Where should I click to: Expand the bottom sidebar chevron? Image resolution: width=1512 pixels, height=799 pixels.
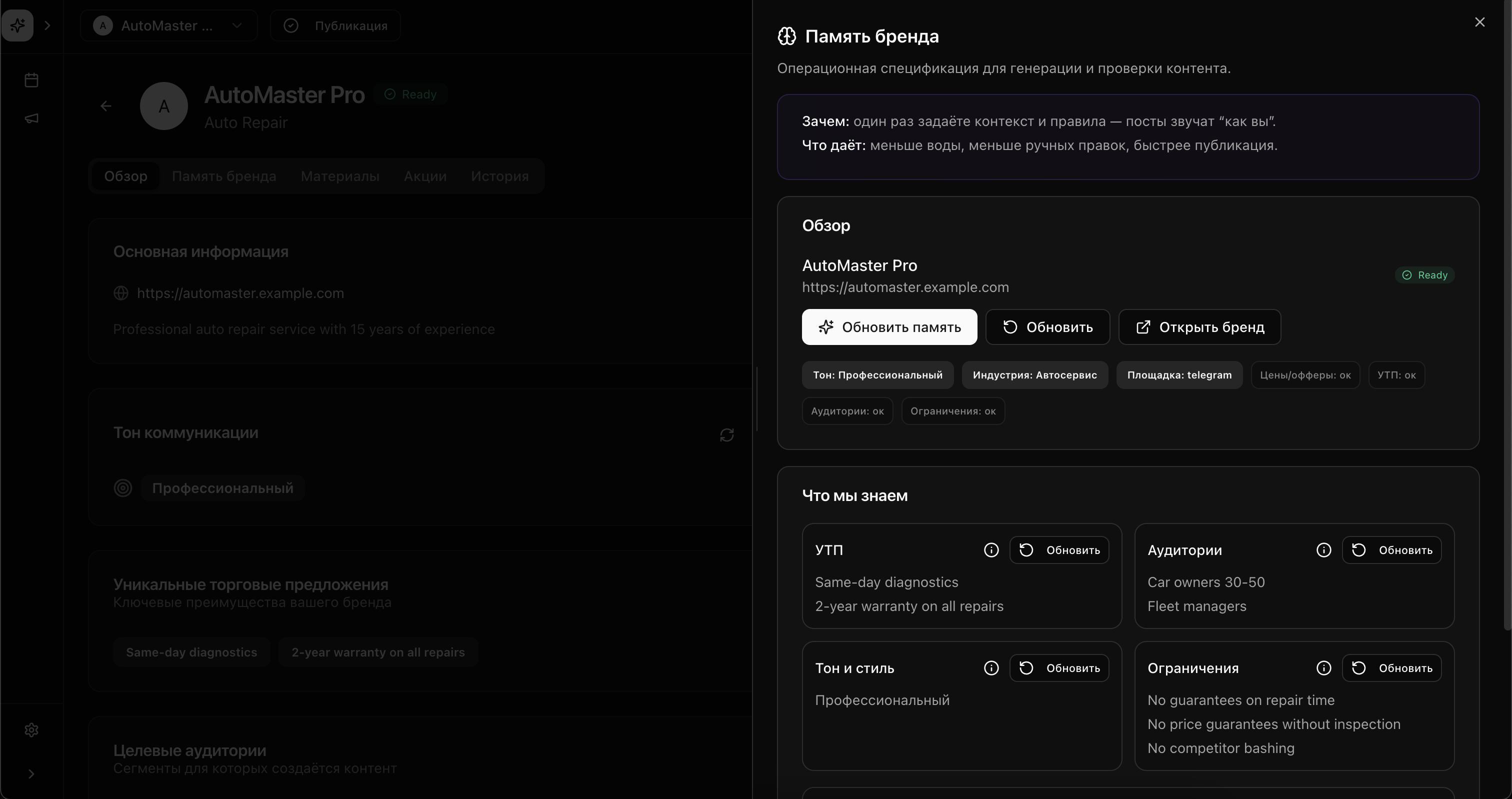[31, 774]
